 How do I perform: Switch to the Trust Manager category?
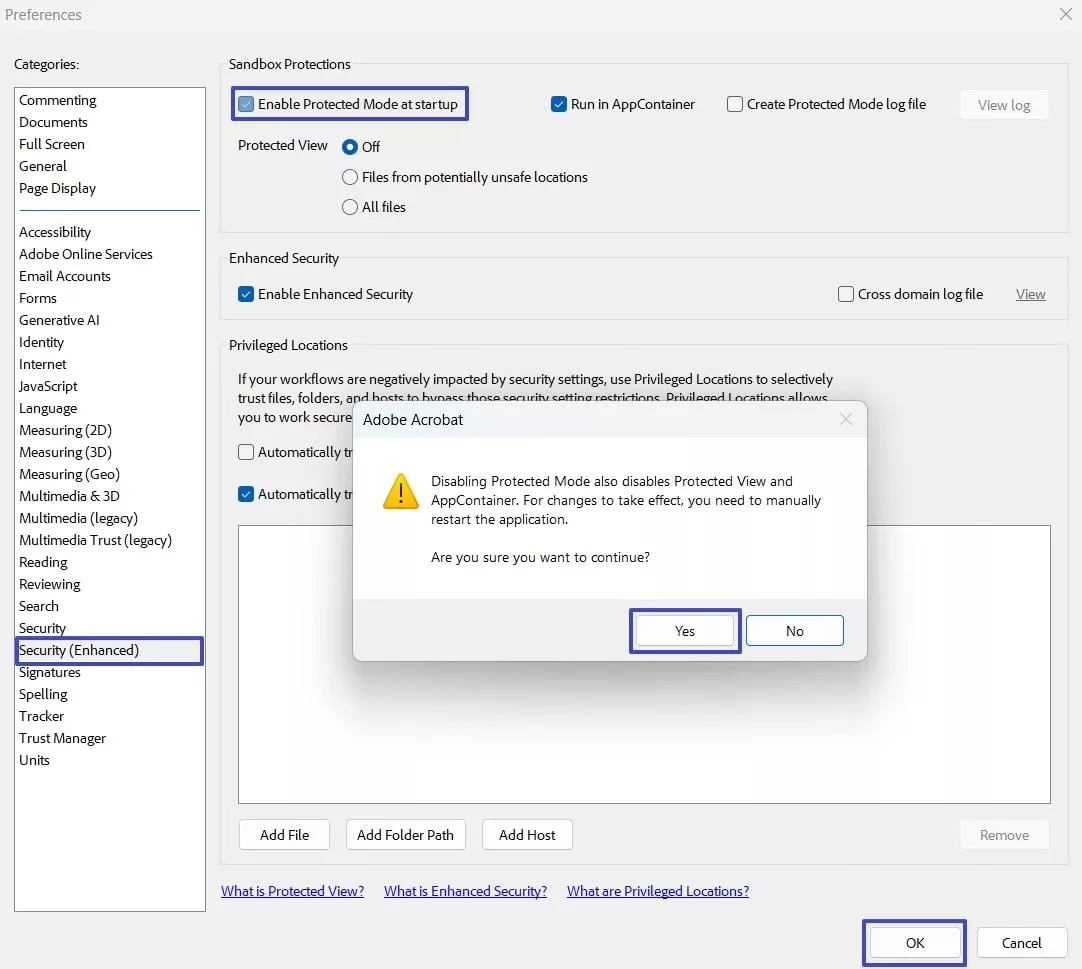pos(62,738)
